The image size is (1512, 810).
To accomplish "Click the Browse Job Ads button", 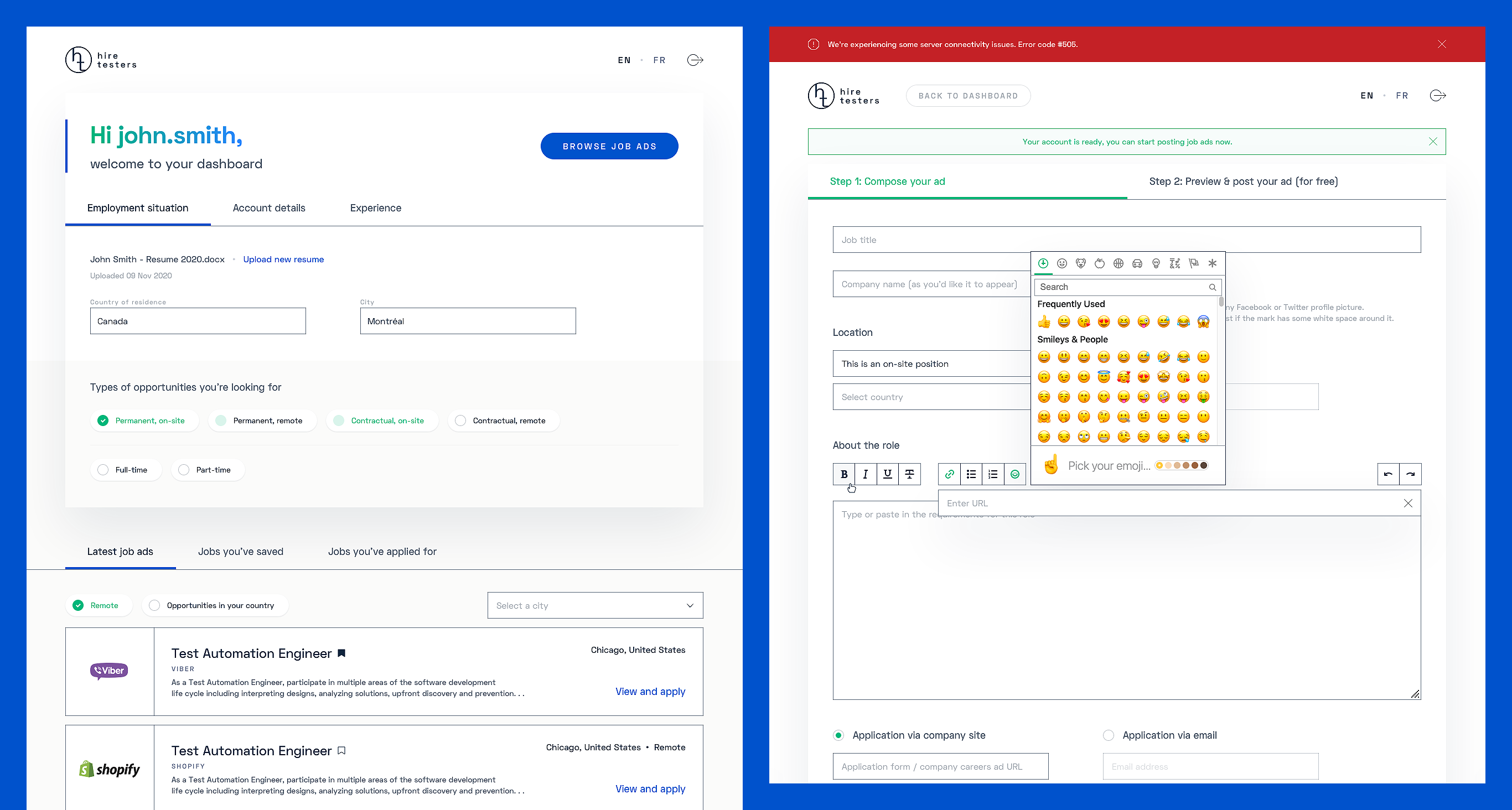I will click(609, 146).
